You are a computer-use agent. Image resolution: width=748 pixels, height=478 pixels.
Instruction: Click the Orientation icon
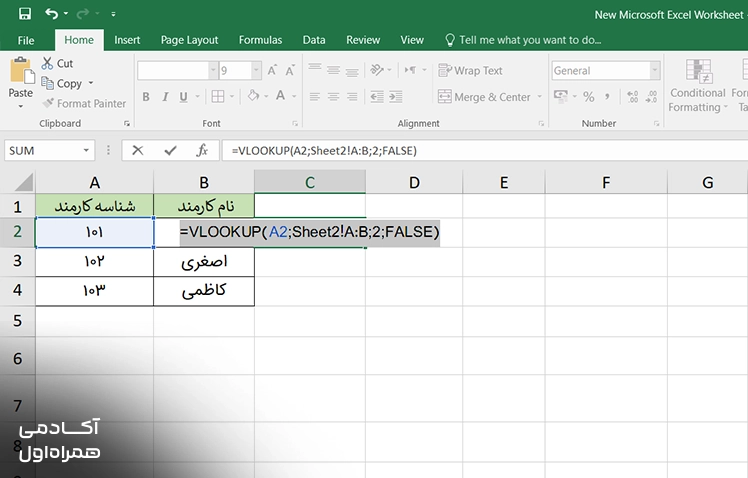(x=377, y=70)
